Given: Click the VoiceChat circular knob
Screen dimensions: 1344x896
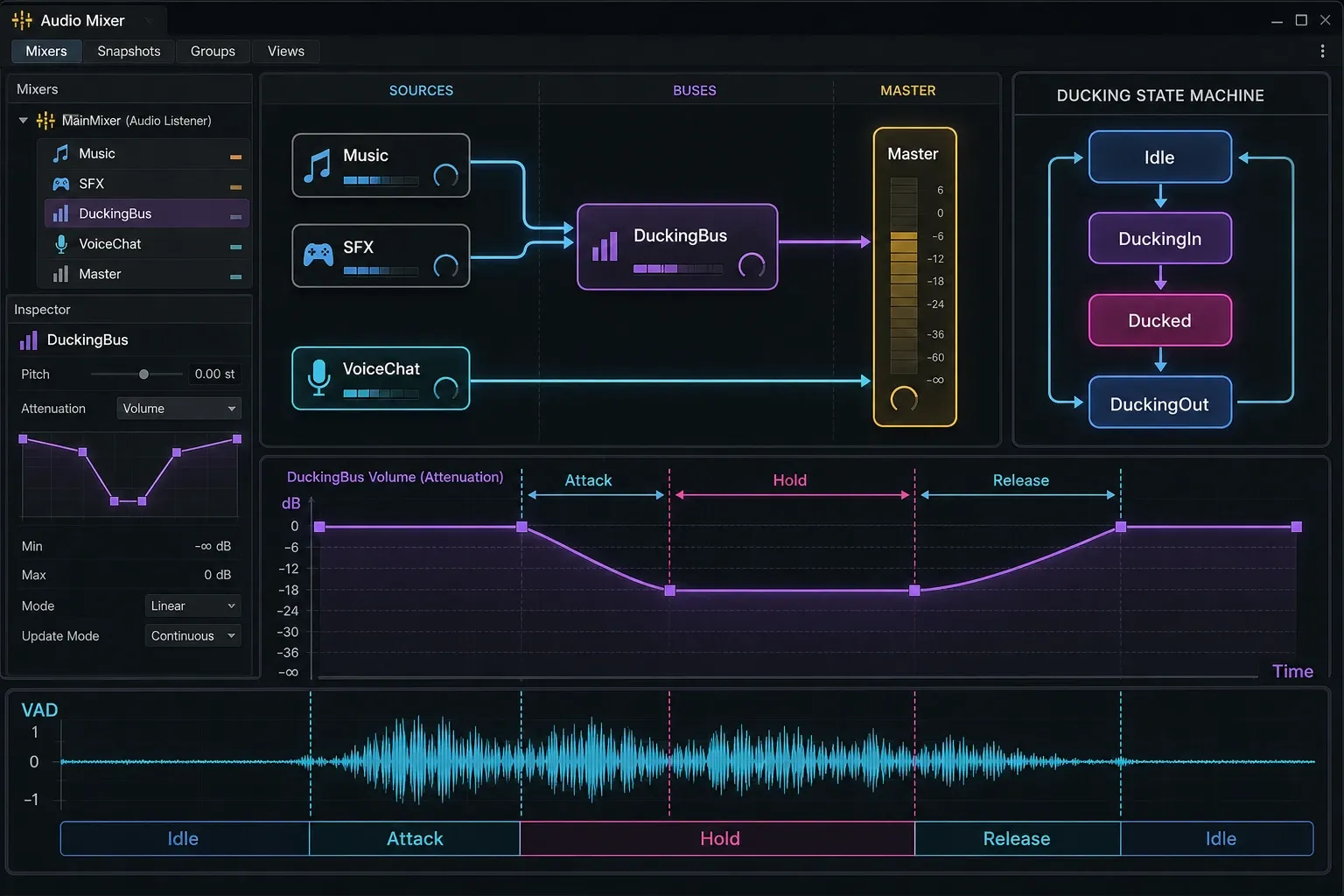Looking at the screenshot, I should 446,388.
